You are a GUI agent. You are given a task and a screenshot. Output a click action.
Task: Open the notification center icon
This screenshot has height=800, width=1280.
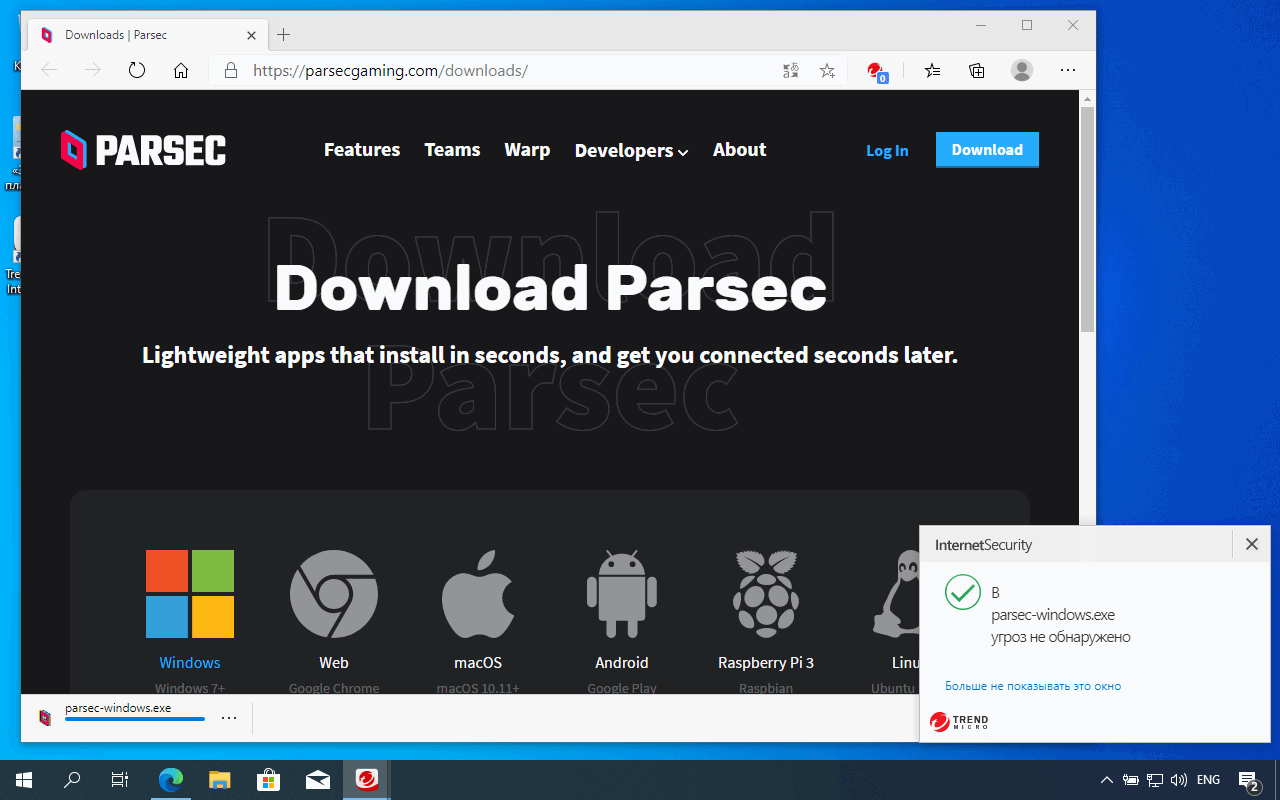[1249, 780]
